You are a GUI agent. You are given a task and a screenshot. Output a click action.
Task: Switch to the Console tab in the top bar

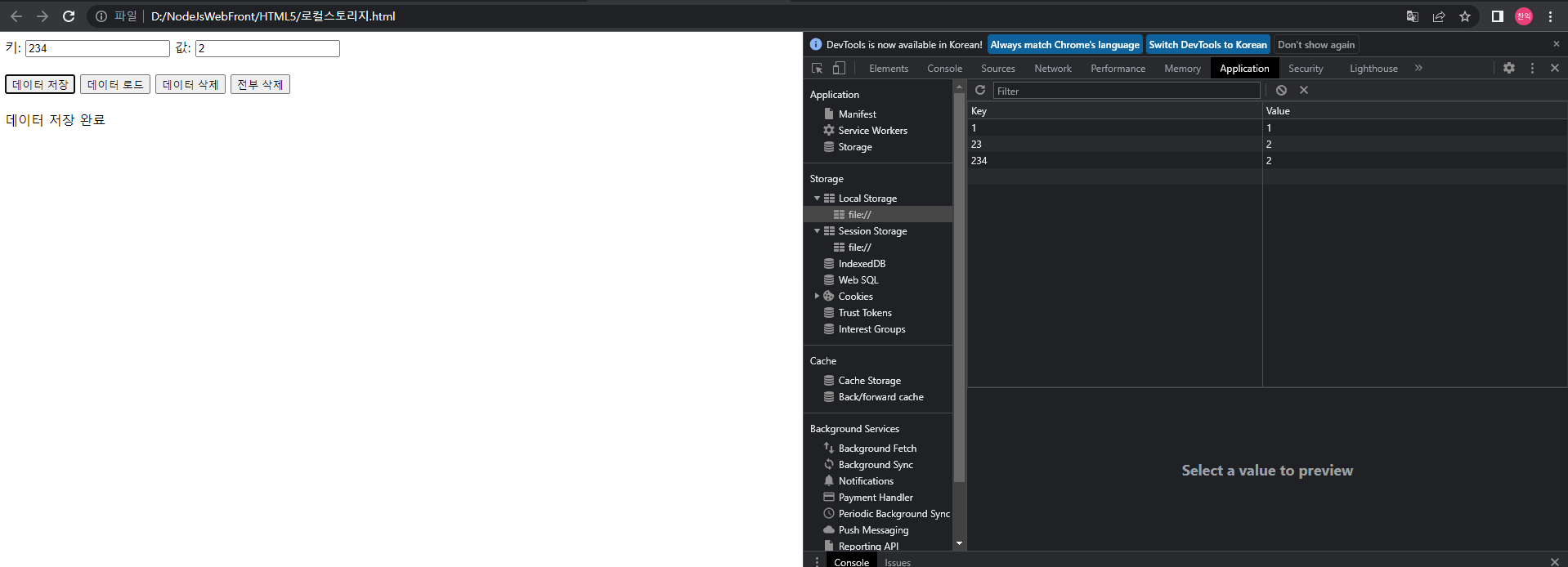coord(944,69)
